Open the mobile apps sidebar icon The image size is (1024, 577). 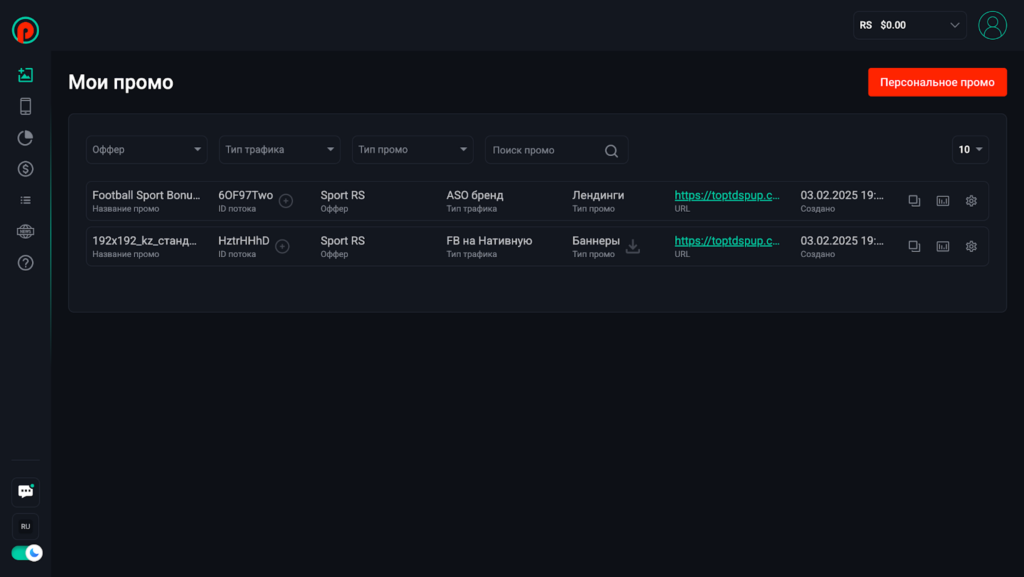[x=25, y=106]
